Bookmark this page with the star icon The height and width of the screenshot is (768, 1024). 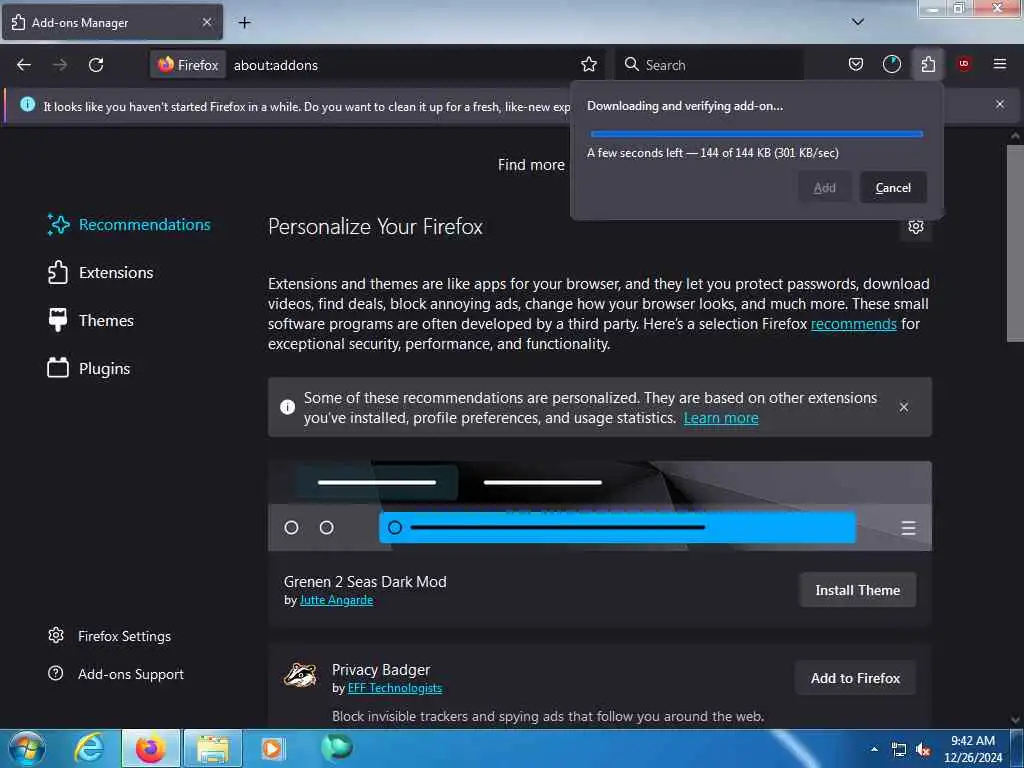[588, 65]
